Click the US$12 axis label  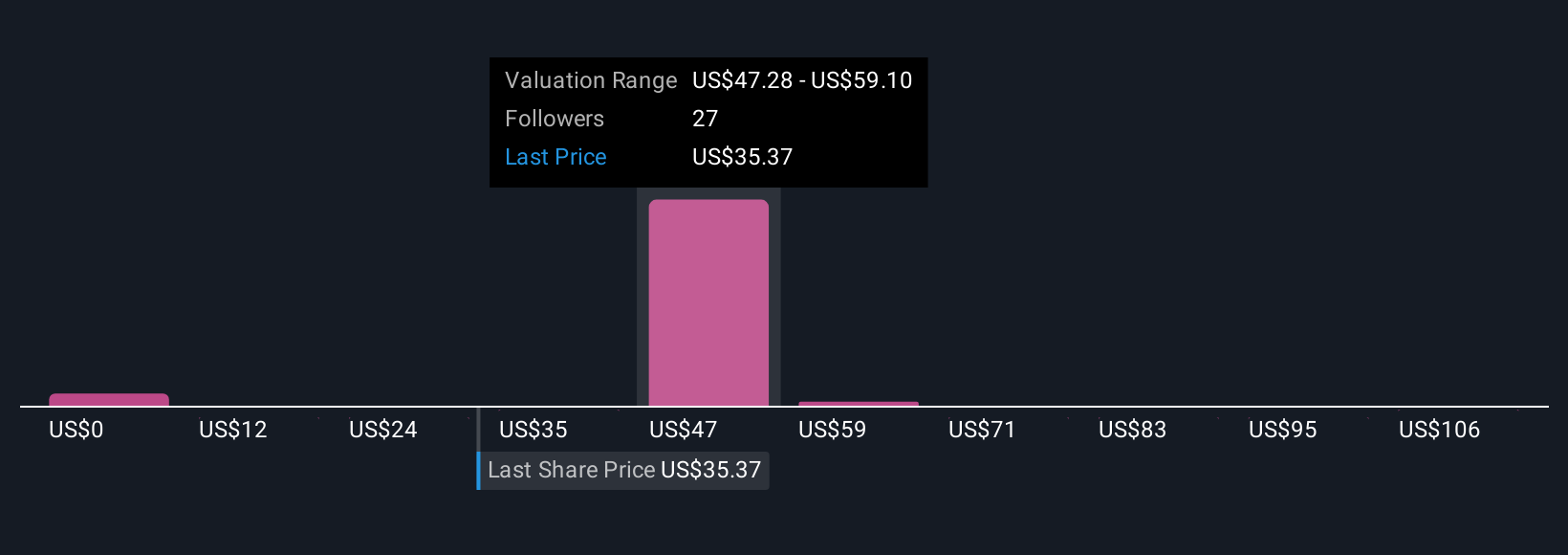pos(233,430)
